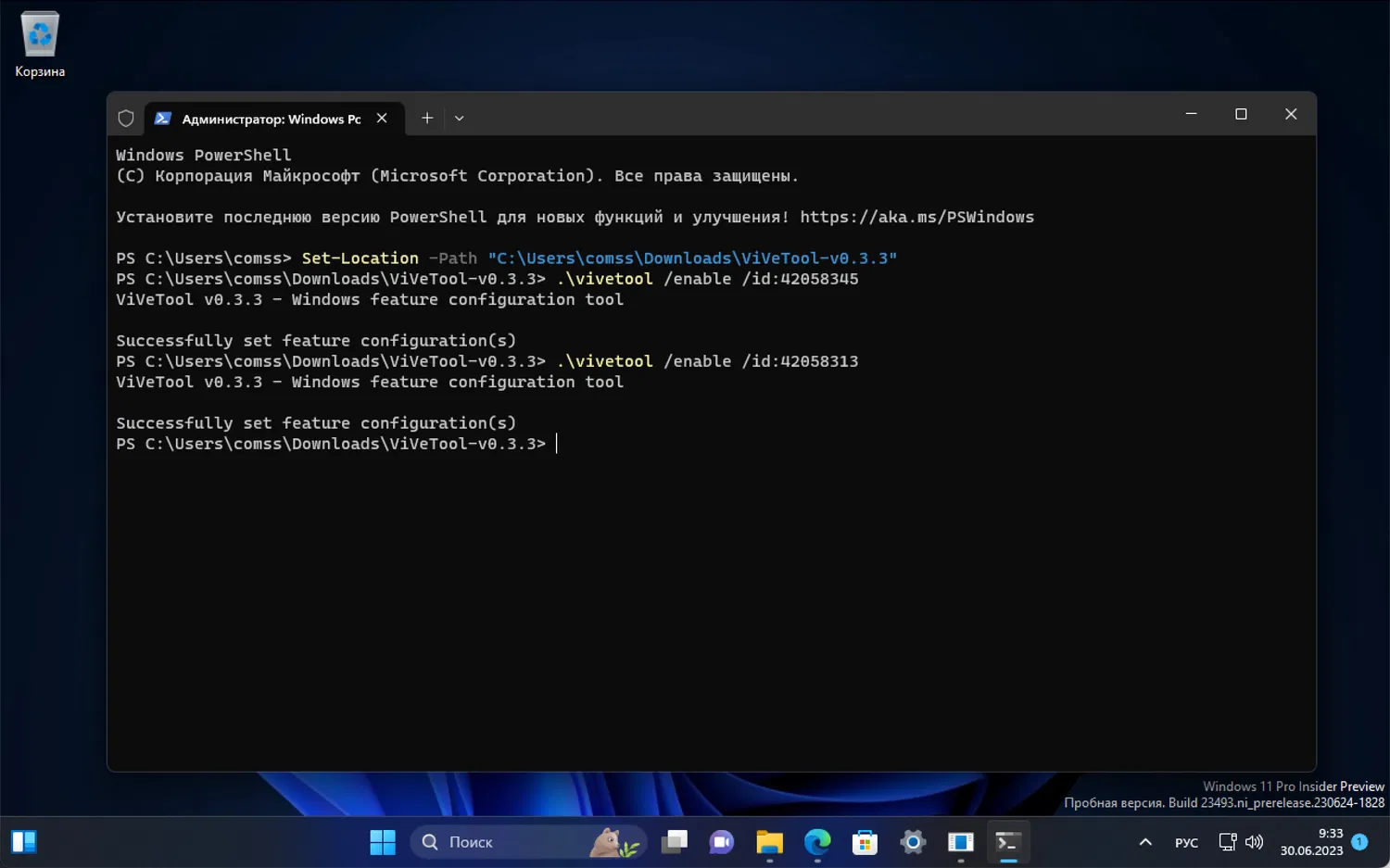The image size is (1390, 868).
Task: Close the Администратор: Windows PowerShell tab
Action: coord(382,119)
